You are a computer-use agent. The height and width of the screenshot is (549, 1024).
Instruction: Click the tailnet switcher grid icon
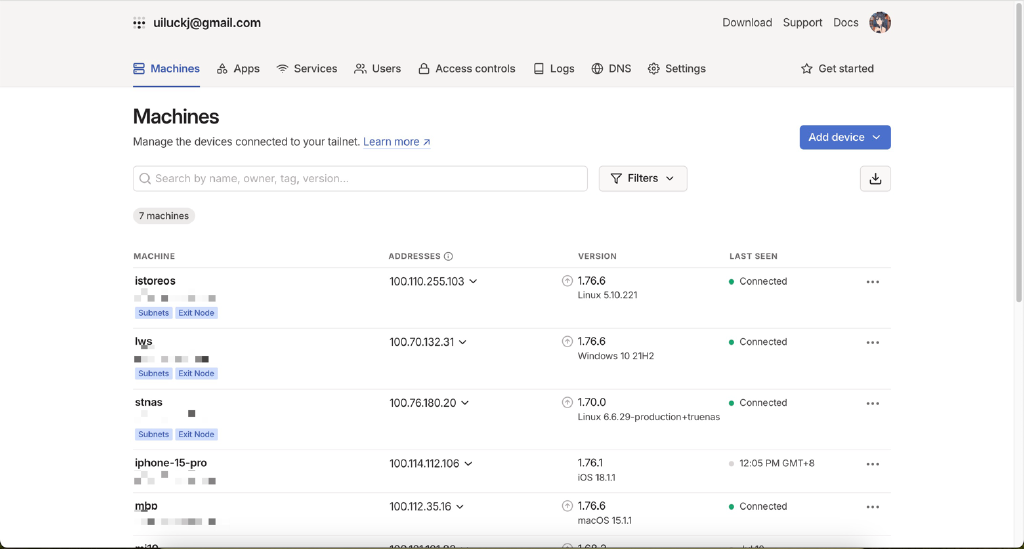tap(139, 23)
